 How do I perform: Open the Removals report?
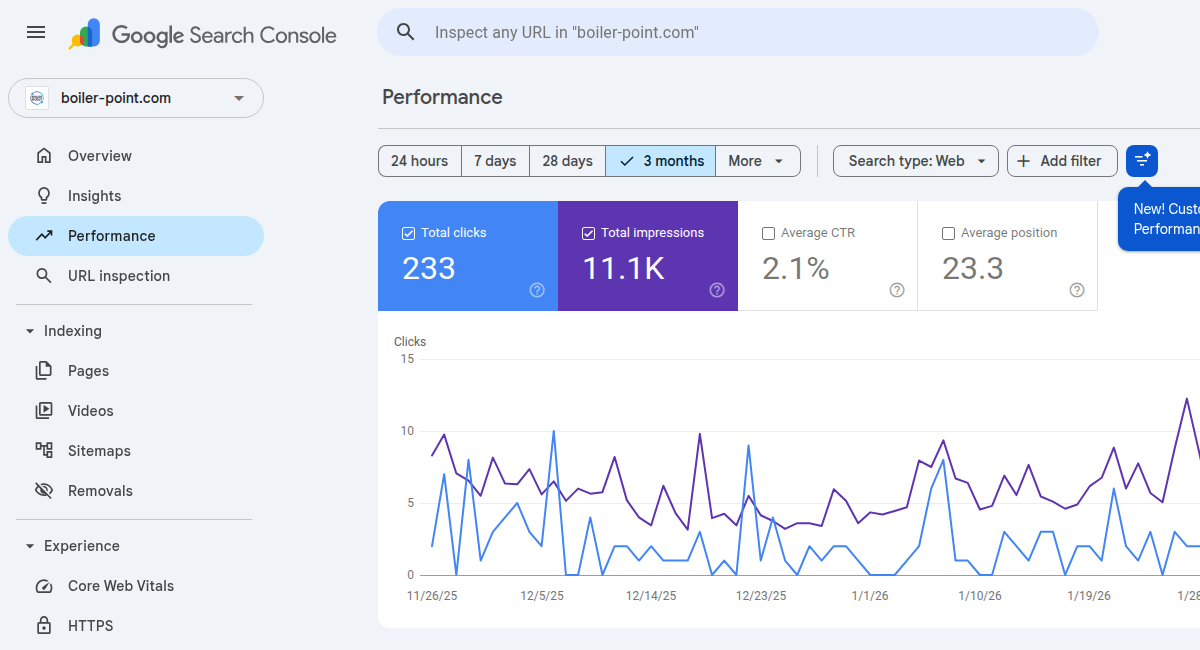pos(97,490)
